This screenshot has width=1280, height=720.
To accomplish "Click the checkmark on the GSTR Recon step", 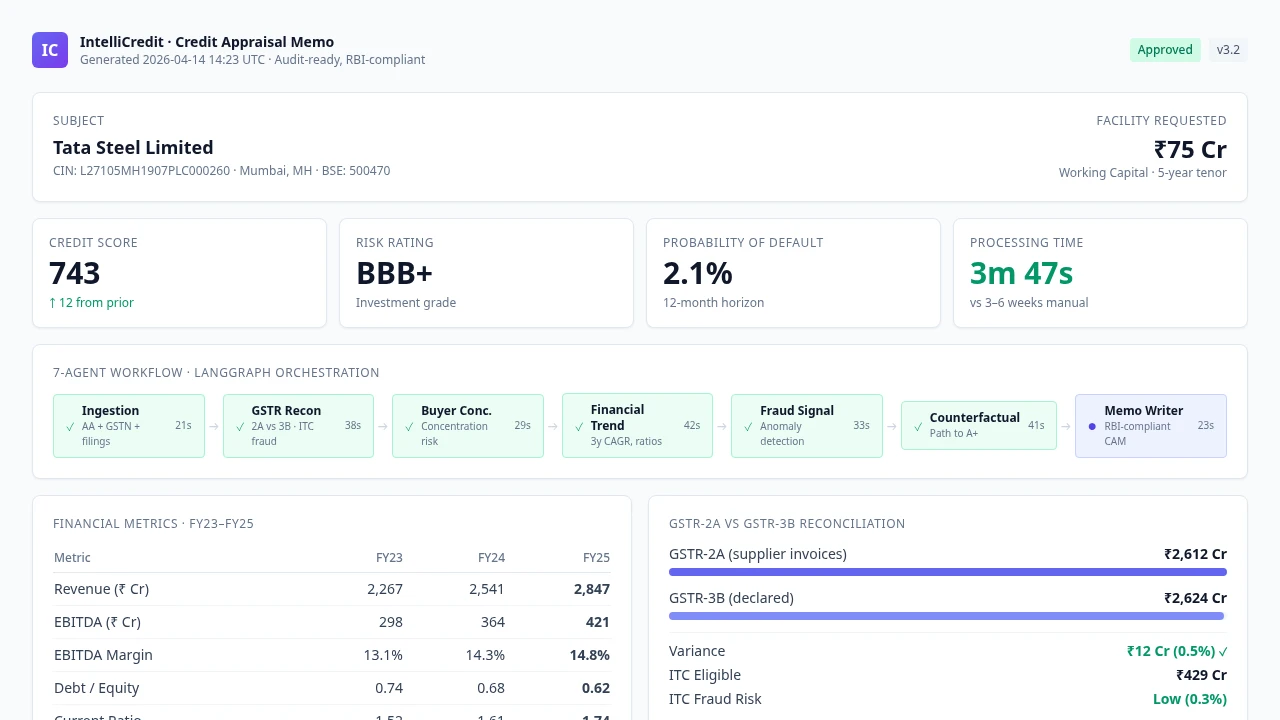I will (x=240, y=426).
